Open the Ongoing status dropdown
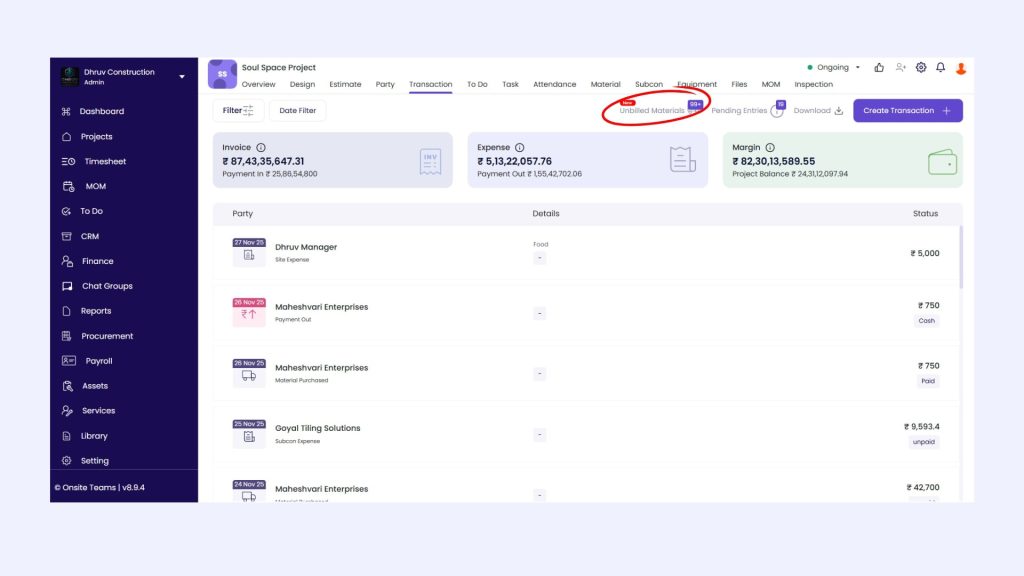Image resolution: width=1024 pixels, height=576 pixels. (835, 68)
